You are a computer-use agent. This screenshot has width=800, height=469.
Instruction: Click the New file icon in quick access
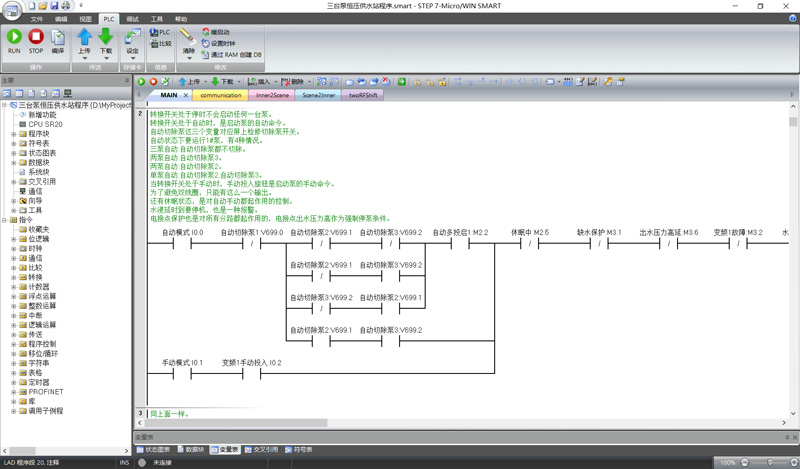pyautogui.click(x=32, y=6)
